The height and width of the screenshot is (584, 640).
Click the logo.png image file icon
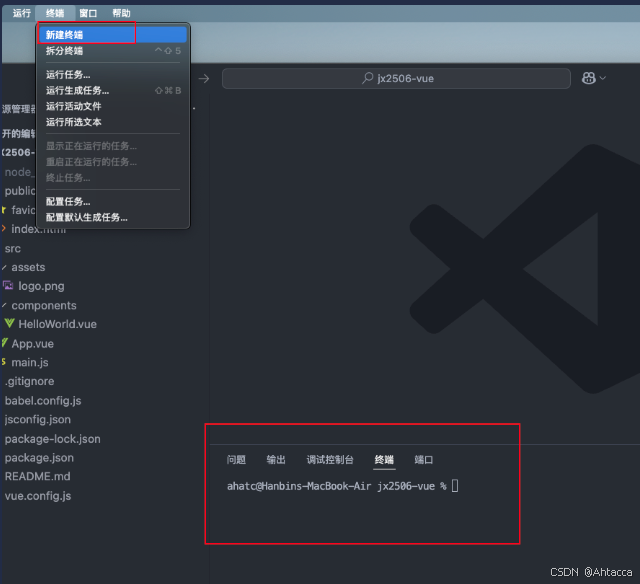tap(8, 286)
